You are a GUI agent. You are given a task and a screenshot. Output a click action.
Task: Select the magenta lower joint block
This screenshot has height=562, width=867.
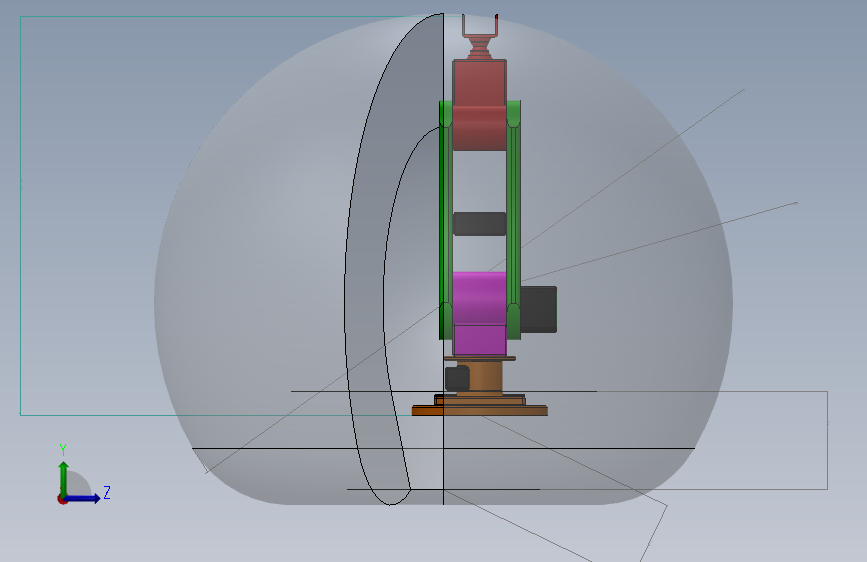tap(479, 313)
